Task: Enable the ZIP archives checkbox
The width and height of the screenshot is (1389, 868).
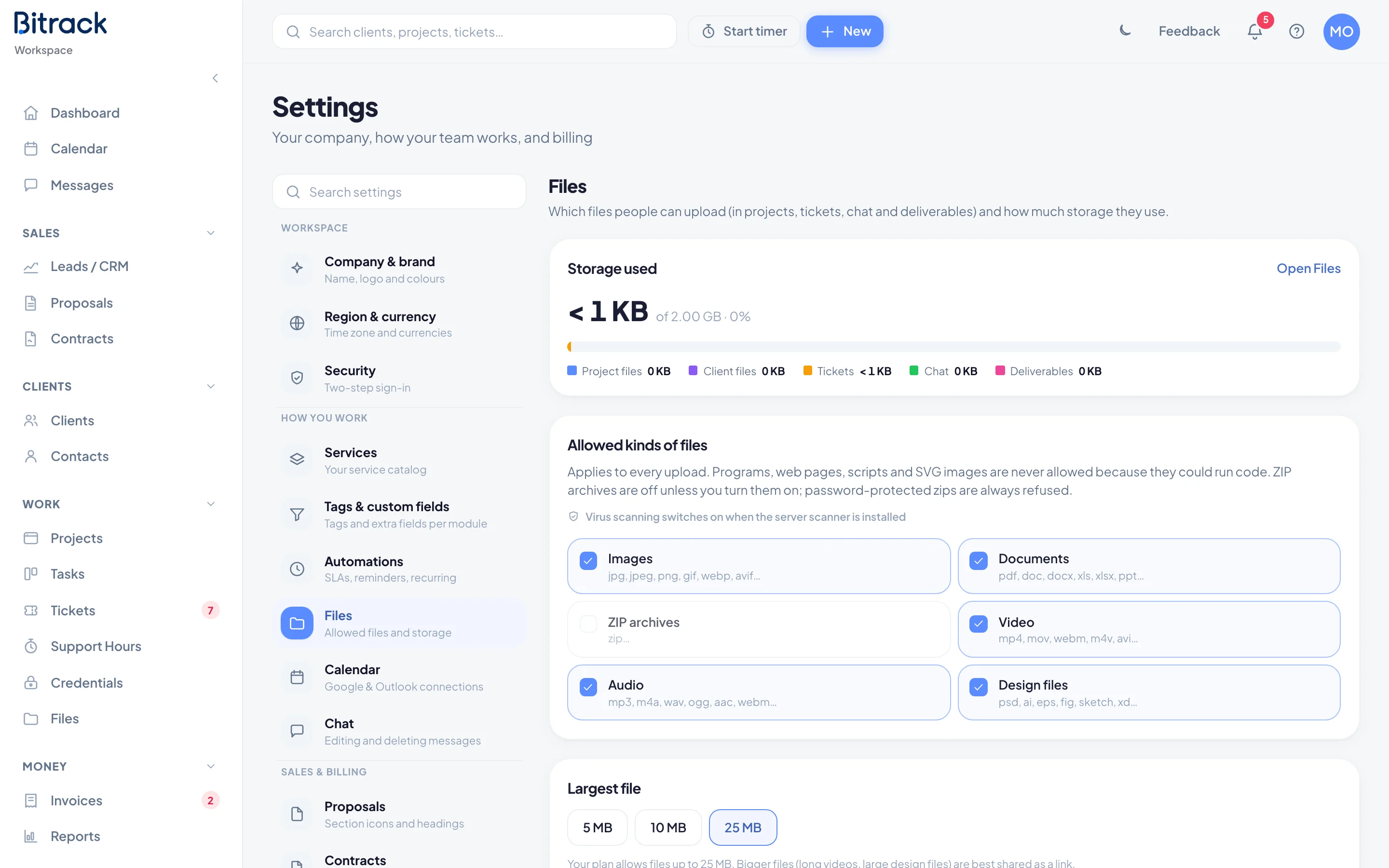Action: coord(588,624)
